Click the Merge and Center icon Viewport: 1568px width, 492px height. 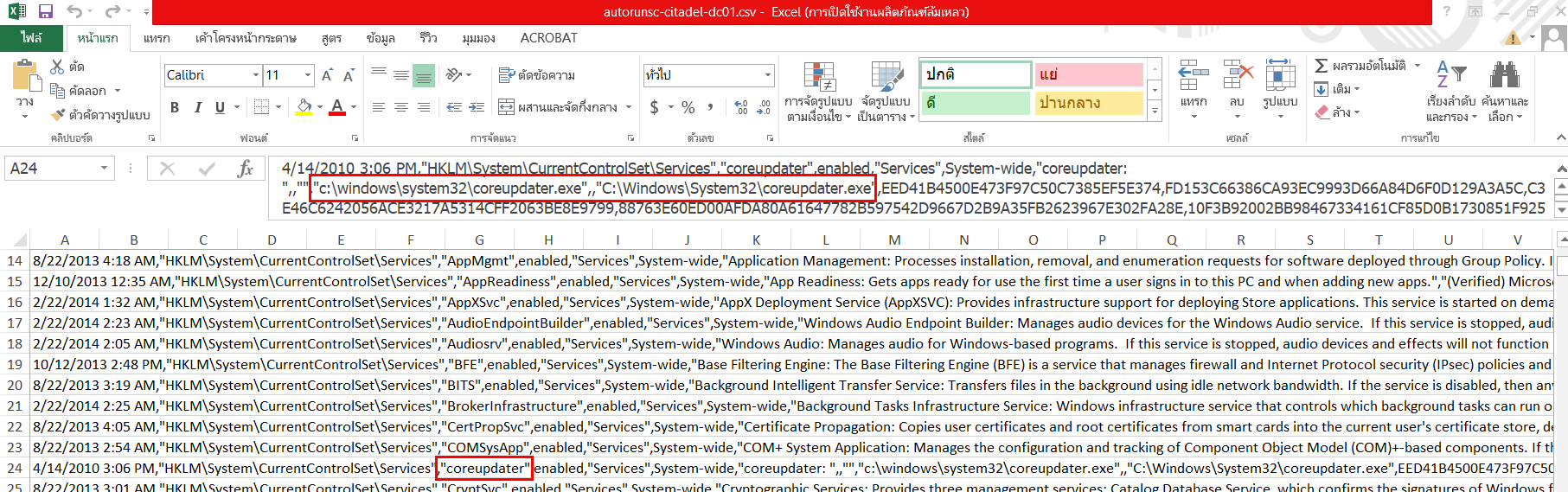(507, 107)
